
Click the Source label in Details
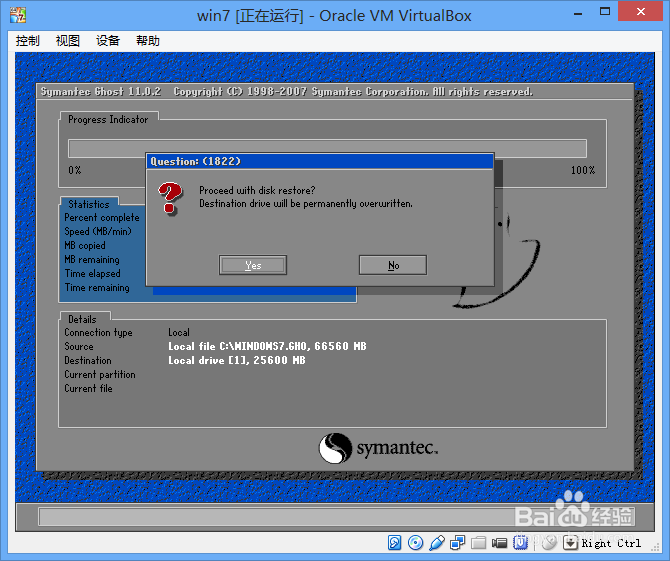click(79, 347)
